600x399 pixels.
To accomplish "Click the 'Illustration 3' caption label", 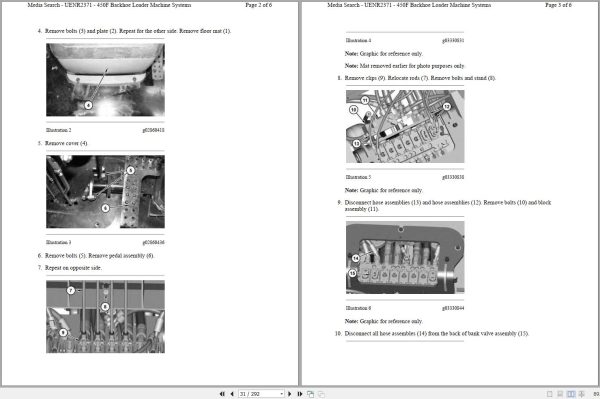I will pyautogui.click(x=59, y=242).
